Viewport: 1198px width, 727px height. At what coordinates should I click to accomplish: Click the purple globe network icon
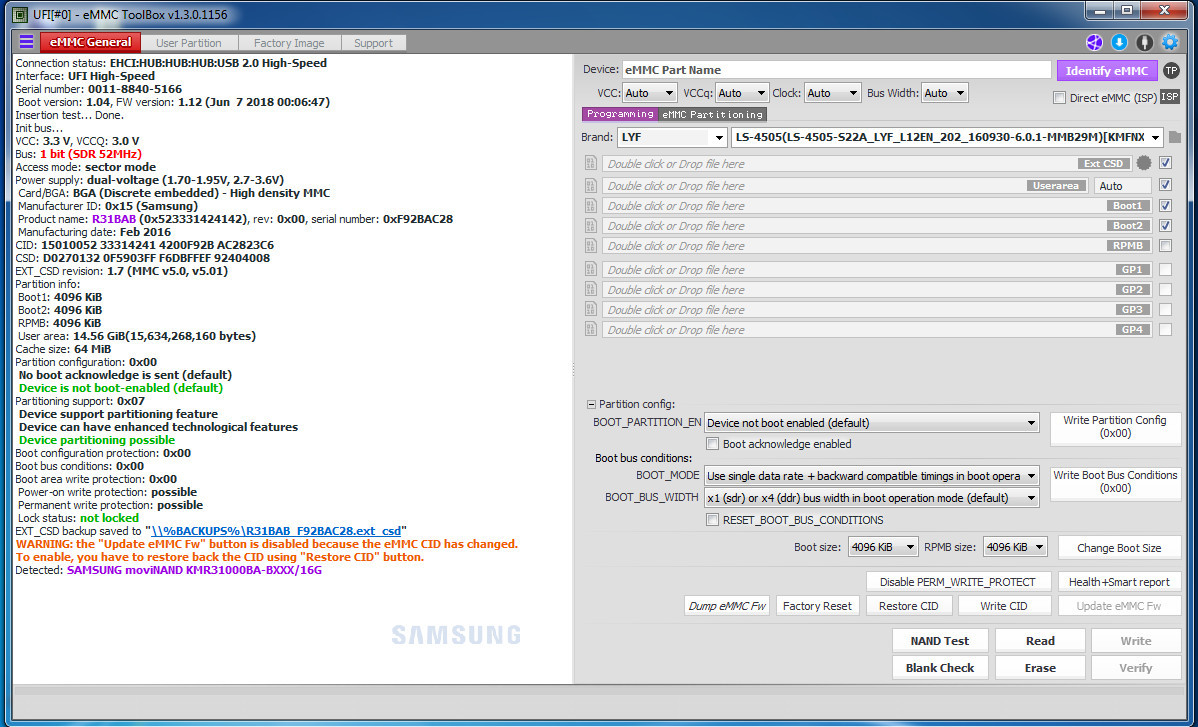pyautogui.click(x=1094, y=43)
